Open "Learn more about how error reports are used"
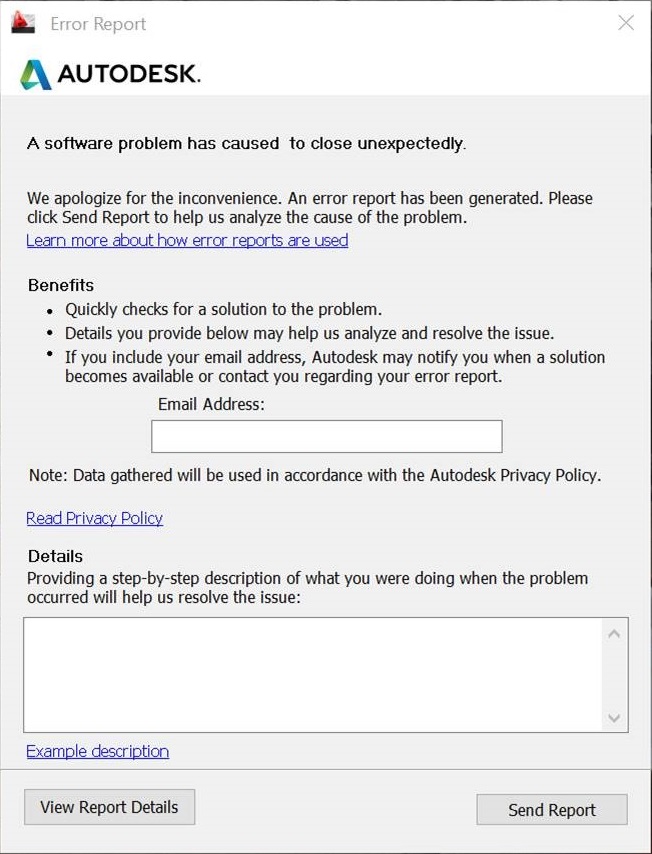 [x=187, y=240]
